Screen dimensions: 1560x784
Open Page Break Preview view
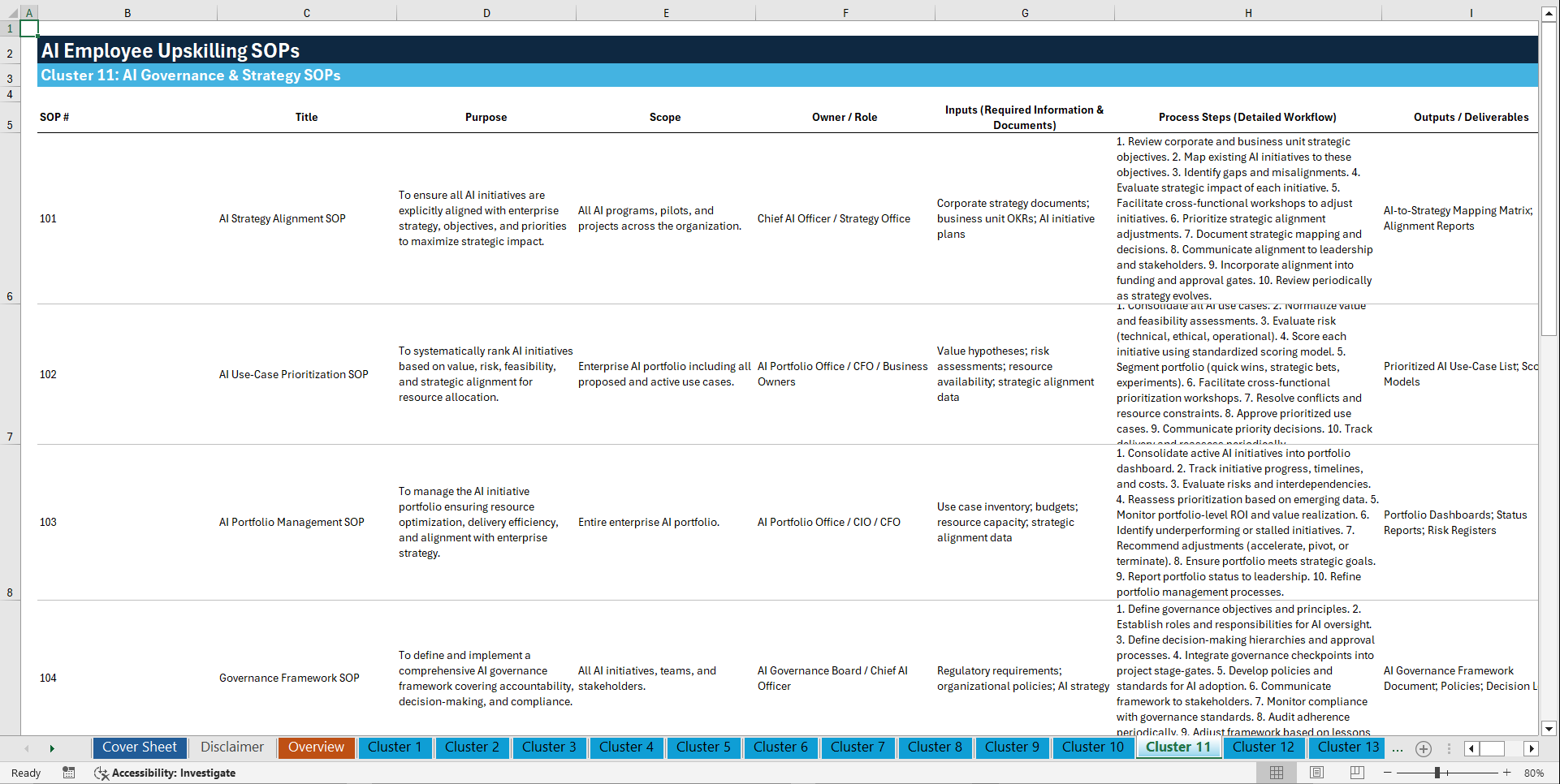click(1356, 773)
